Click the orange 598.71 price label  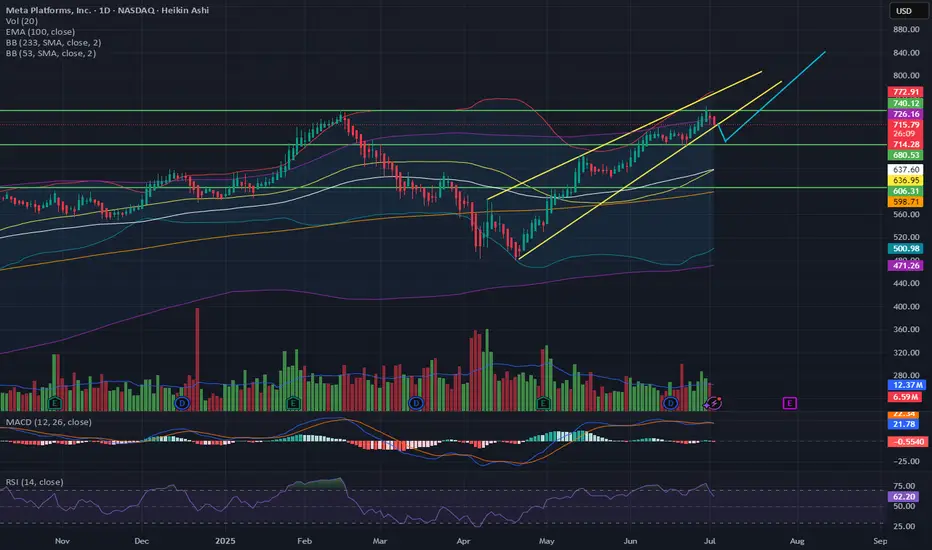[x=906, y=202]
